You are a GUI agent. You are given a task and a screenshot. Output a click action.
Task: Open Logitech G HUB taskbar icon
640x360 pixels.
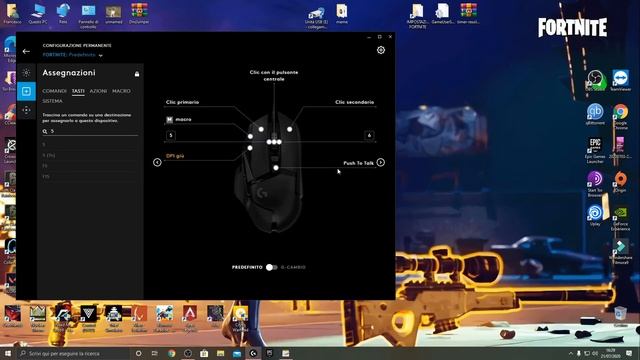[x=253, y=353]
